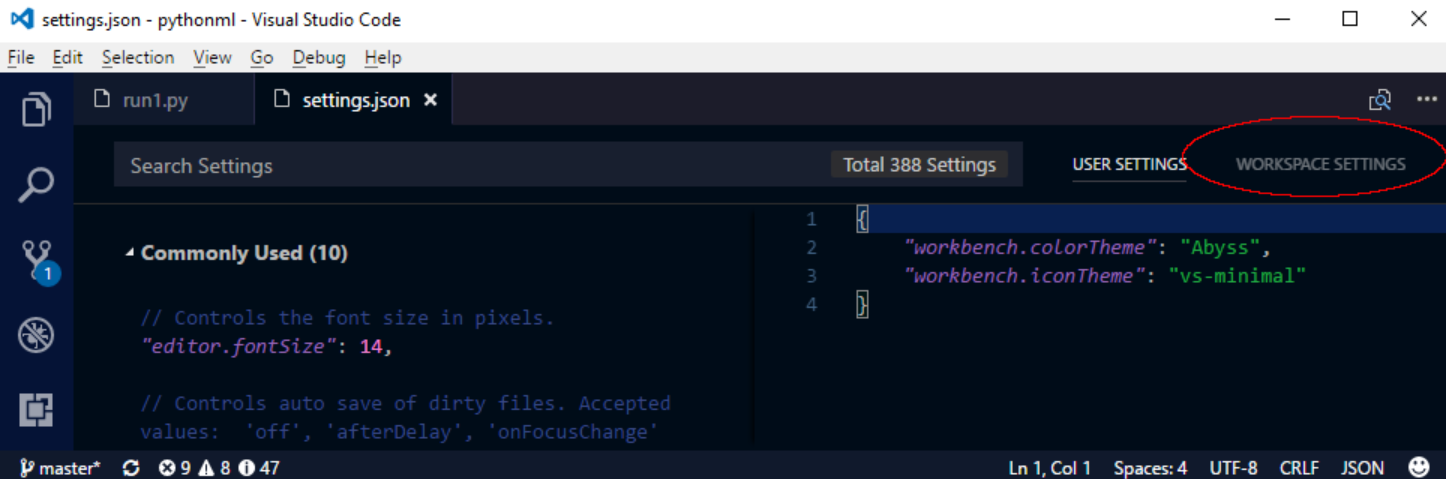Switch to the USER SETTINGS tab
Image resolution: width=1446 pixels, height=479 pixels.
point(1129,165)
